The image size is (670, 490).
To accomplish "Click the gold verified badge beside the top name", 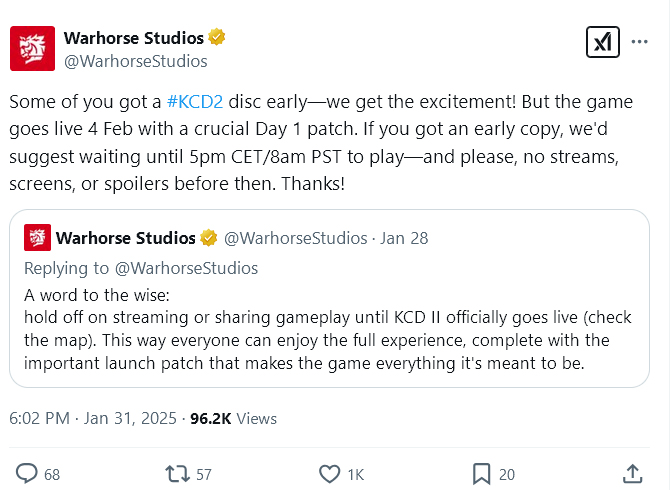I will [217, 37].
